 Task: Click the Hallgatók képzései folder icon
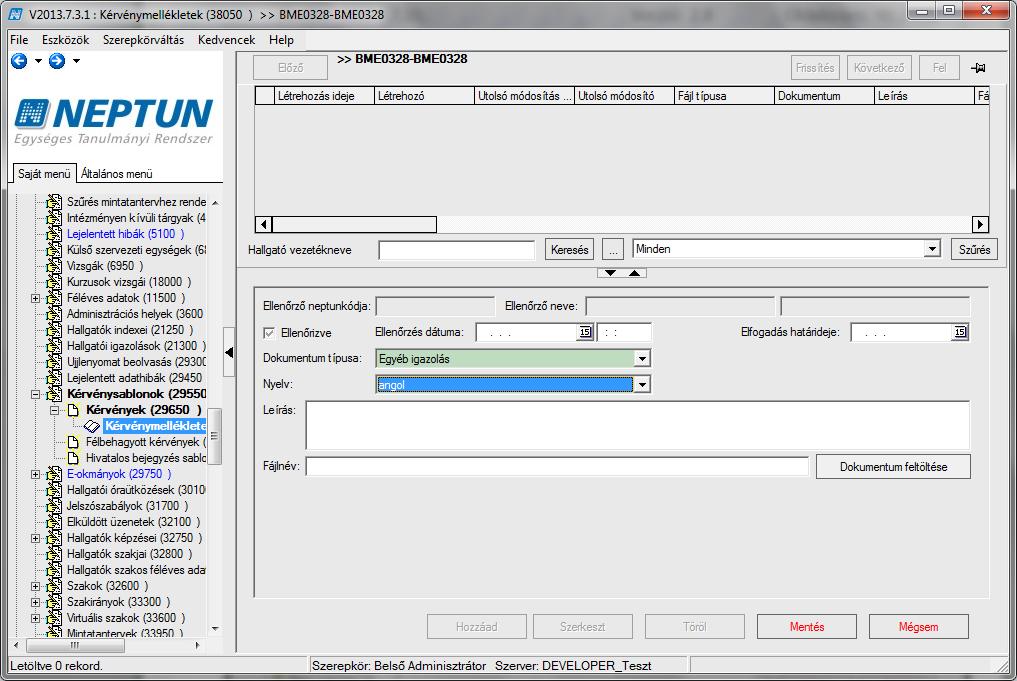[x=54, y=538]
